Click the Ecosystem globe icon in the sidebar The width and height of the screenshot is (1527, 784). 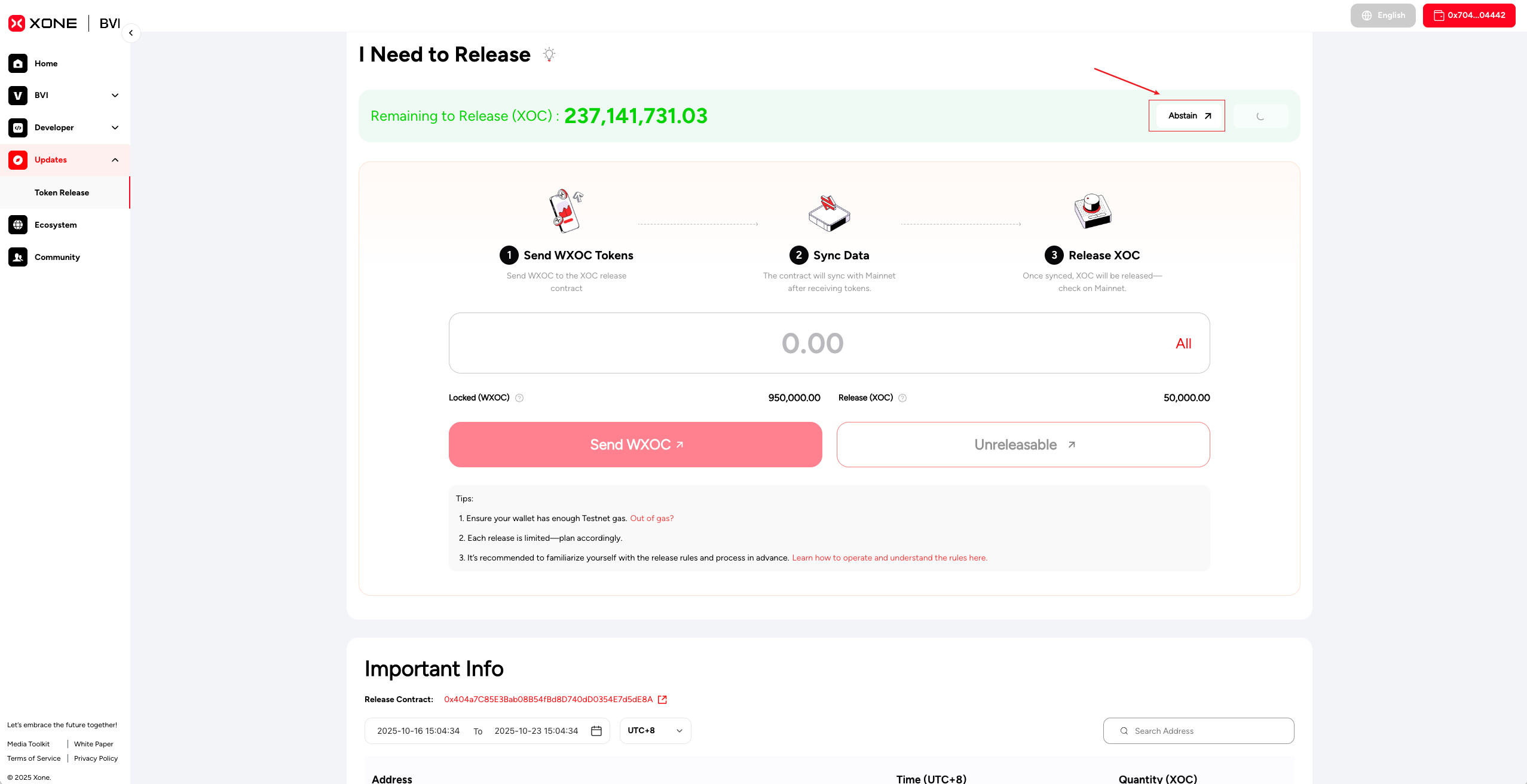tap(18, 225)
